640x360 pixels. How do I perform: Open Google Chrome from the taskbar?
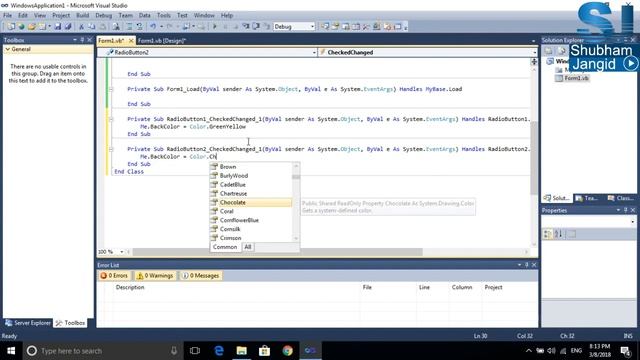coord(287,351)
